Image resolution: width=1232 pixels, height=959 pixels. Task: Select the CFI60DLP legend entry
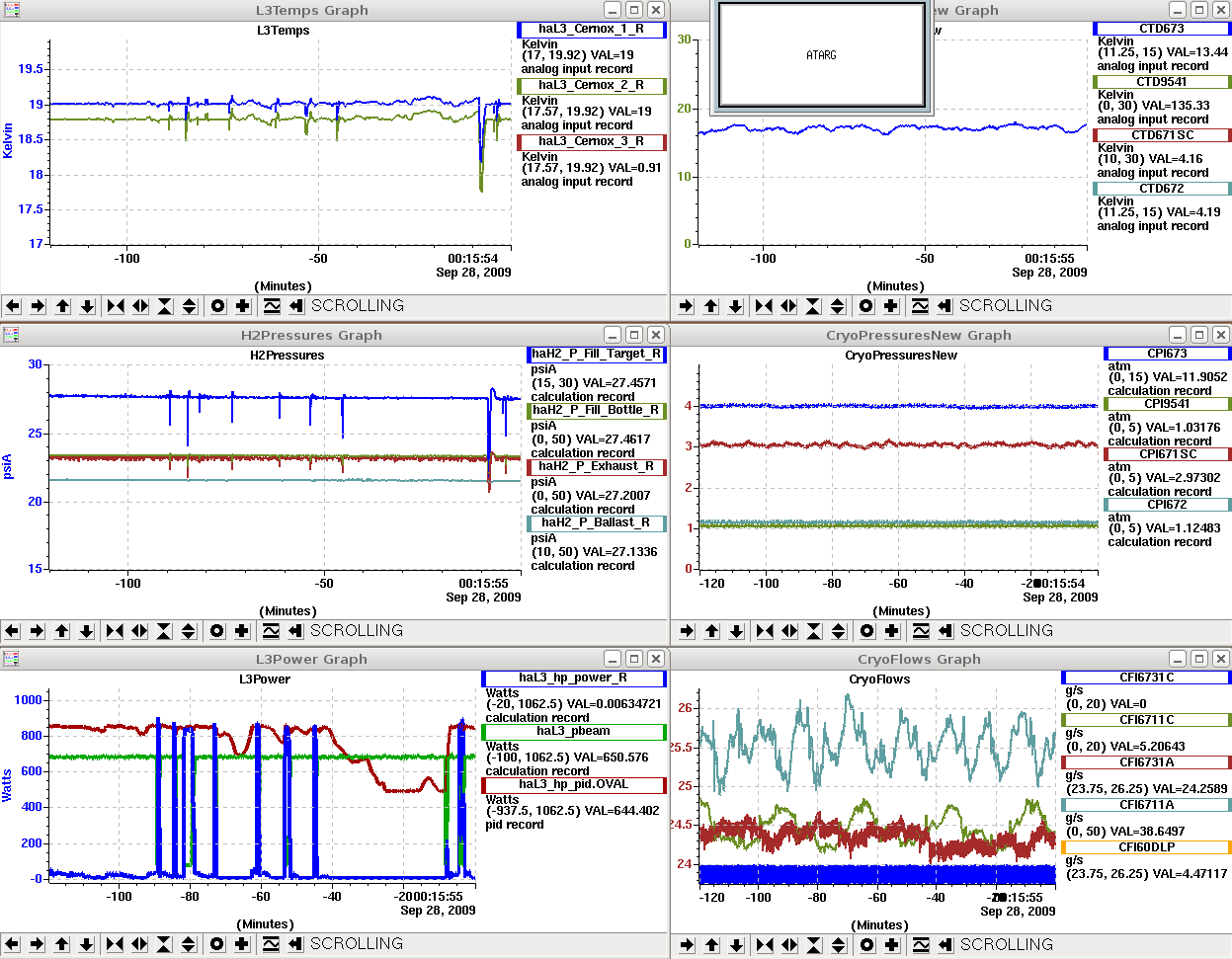pyautogui.click(x=1146, y=847)
